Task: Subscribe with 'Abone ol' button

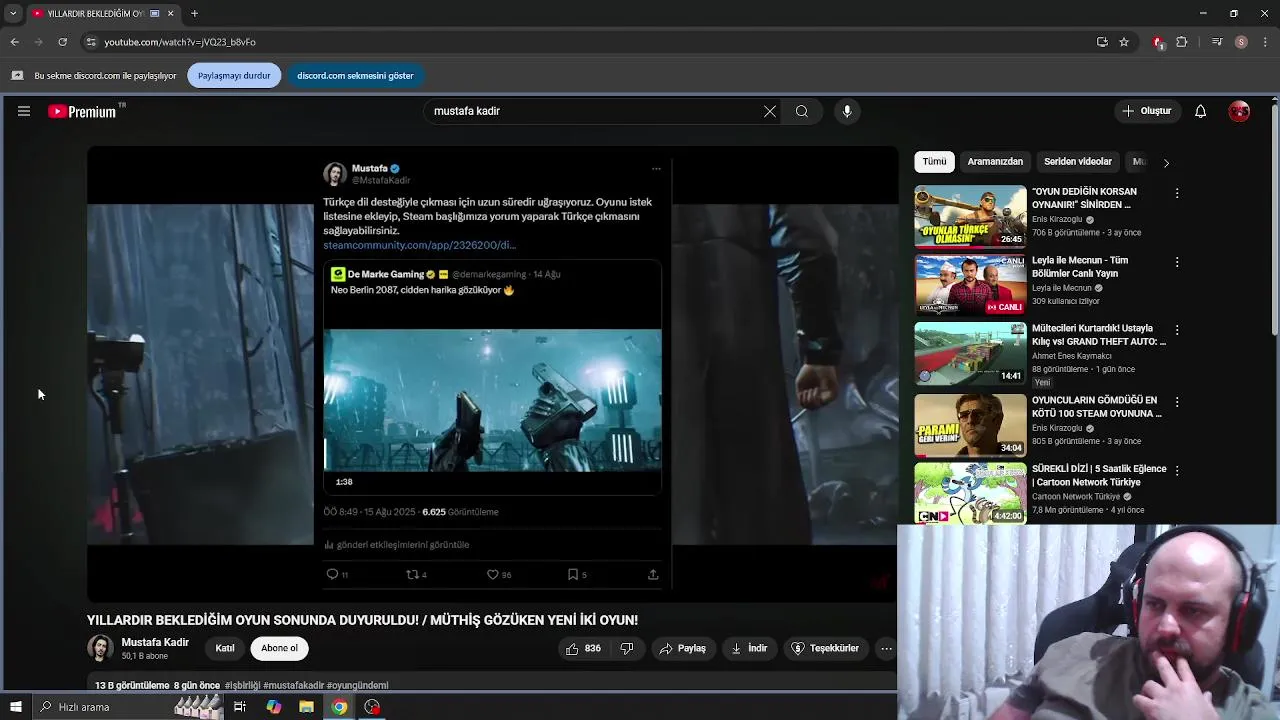Action: 279,648
